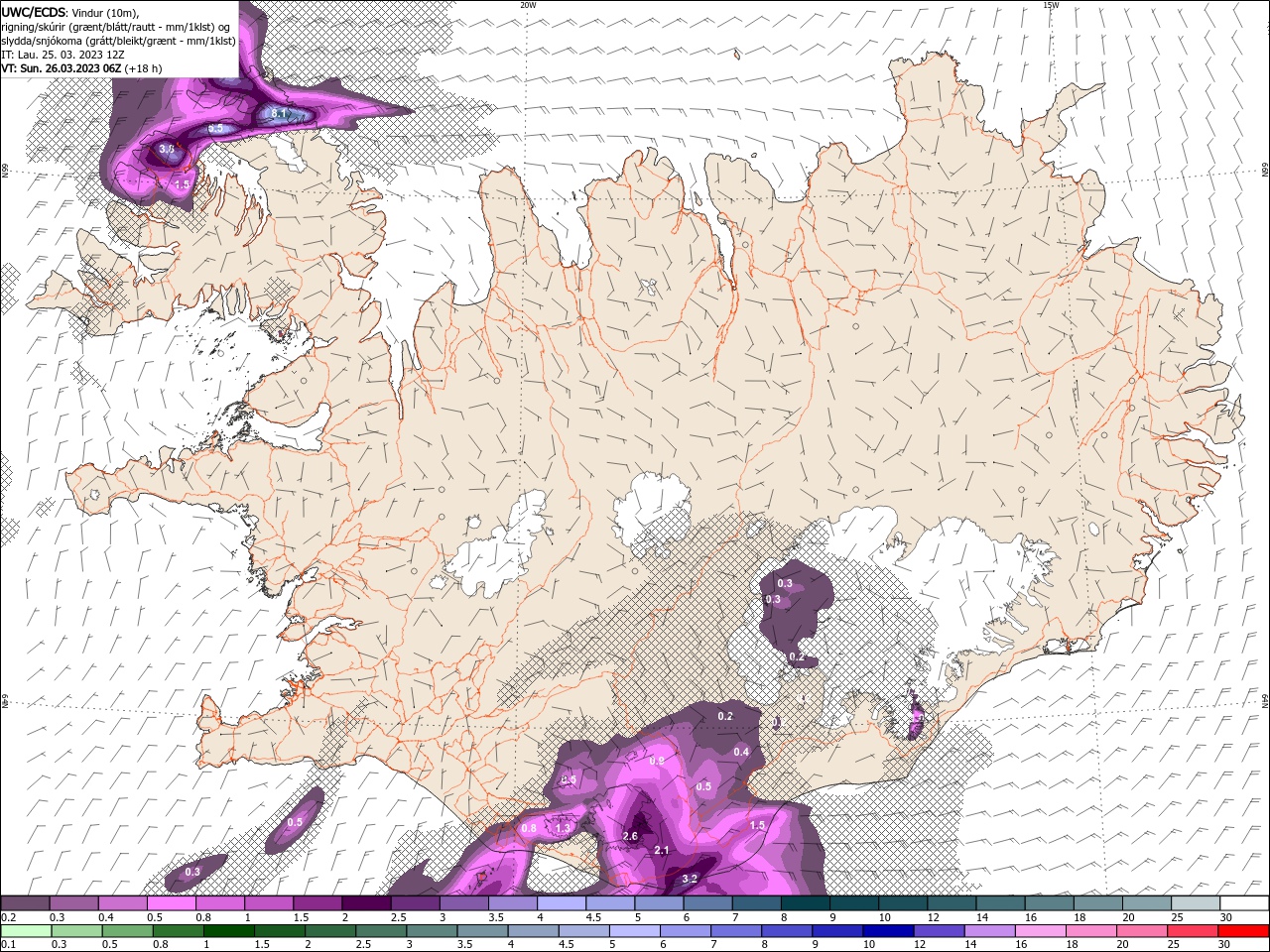The width and height of the screenshot is (1270, 952).
Task: Click the snow legend swatch between 0.2 and 0.3
Action: [x=25, y=903]
